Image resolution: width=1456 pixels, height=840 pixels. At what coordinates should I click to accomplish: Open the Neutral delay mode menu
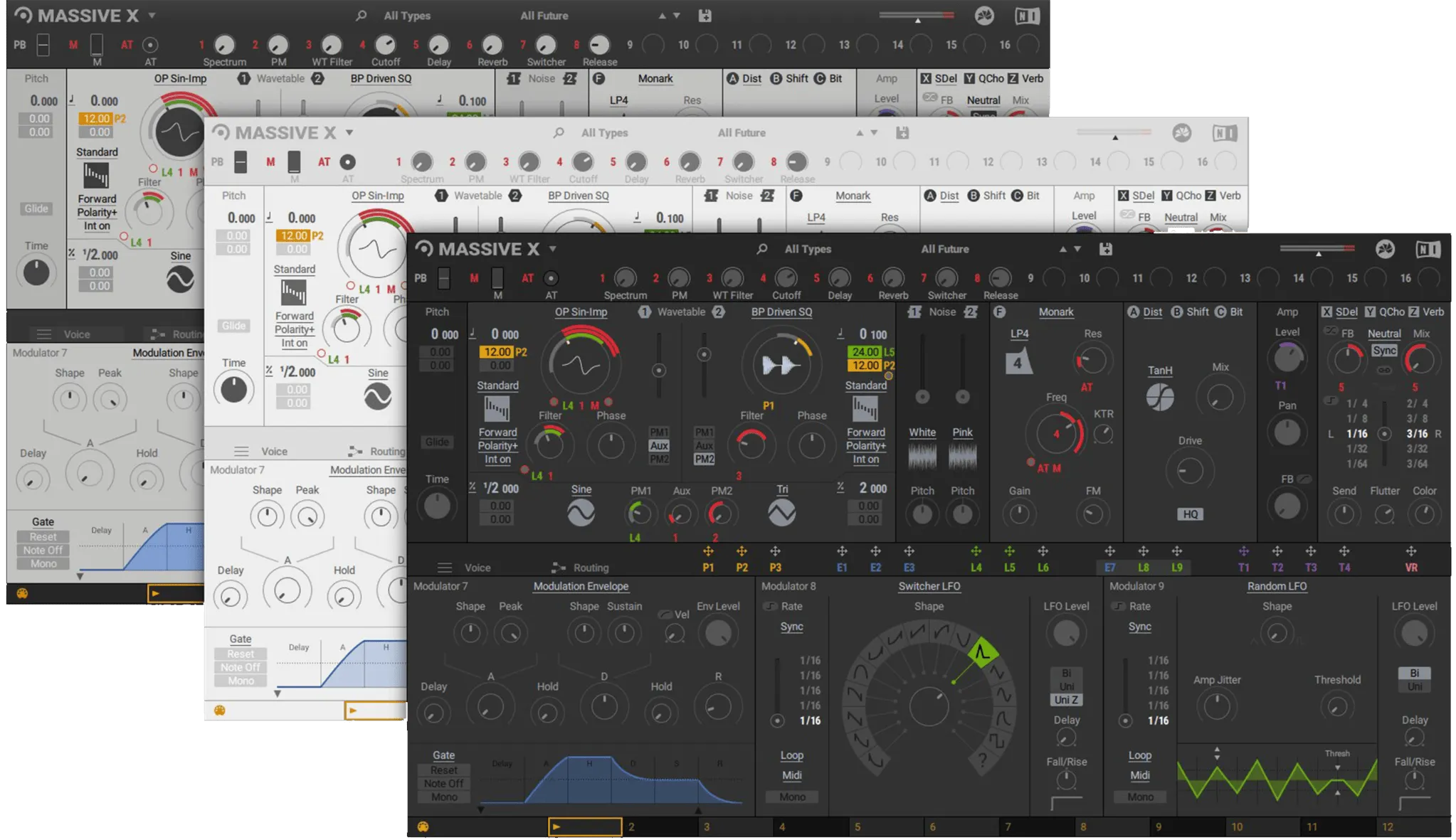pos(1384,333)
